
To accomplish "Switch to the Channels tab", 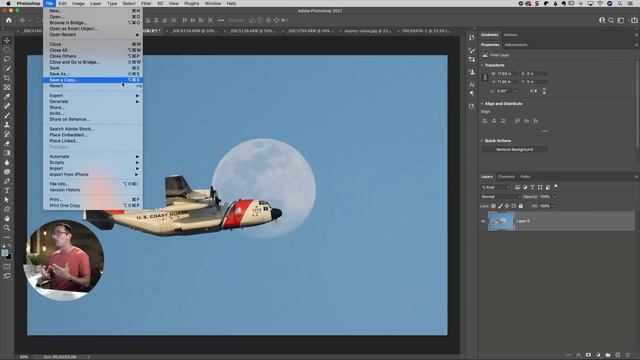I will [x=506, y=177].
